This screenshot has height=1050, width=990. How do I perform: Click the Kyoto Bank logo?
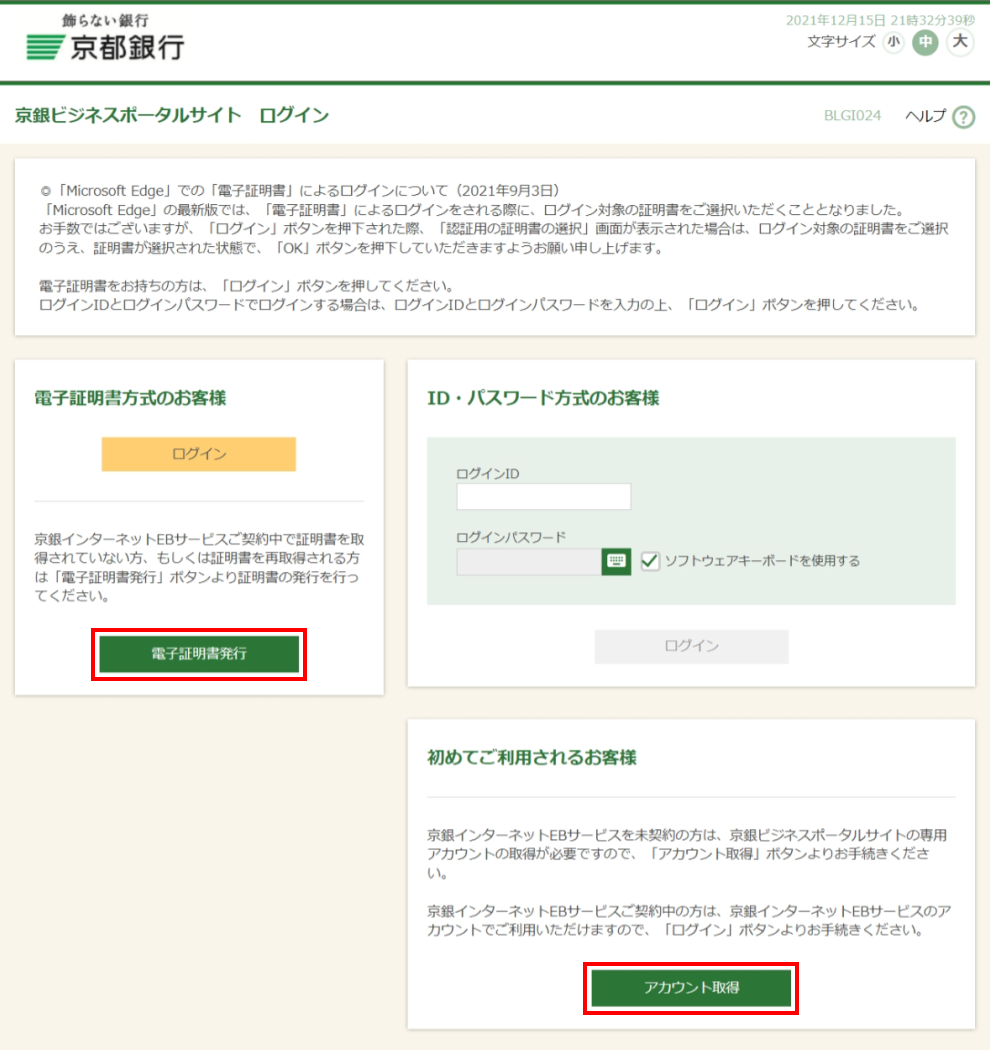point(105,38)
